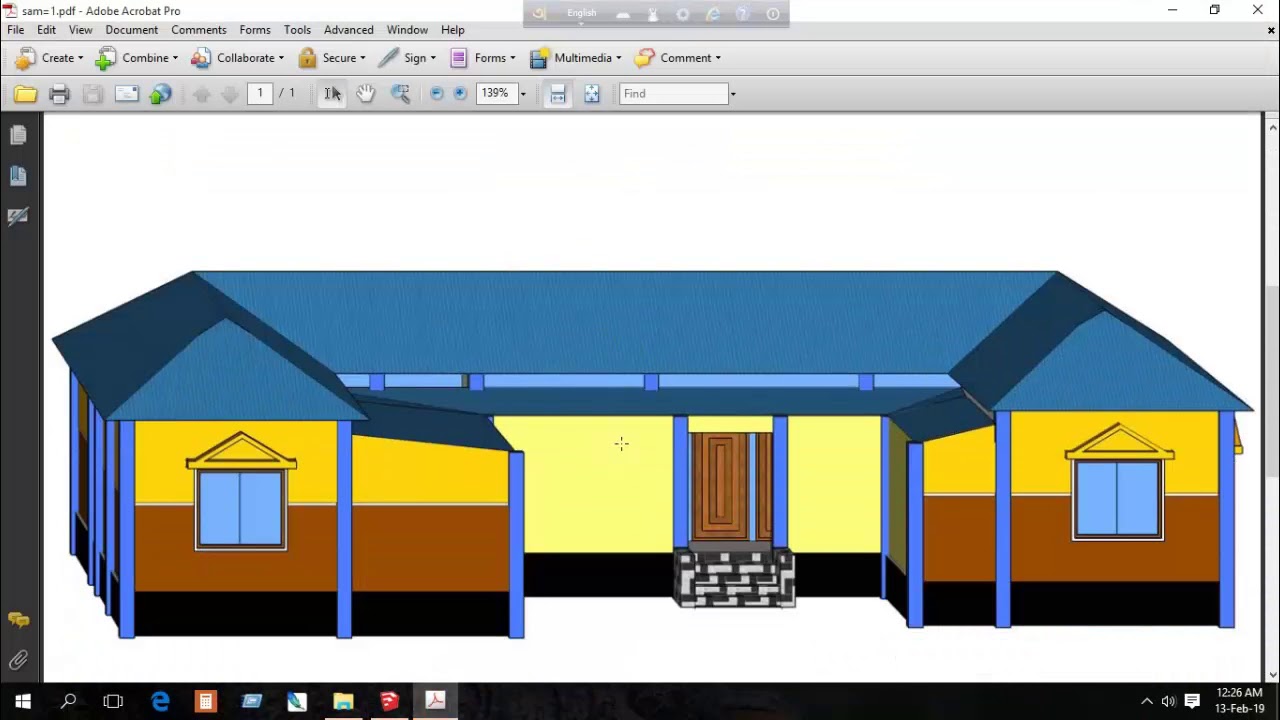Open the Combine task dropdown
Viewport: 1280px width, 720px height.
coord(137,58)
